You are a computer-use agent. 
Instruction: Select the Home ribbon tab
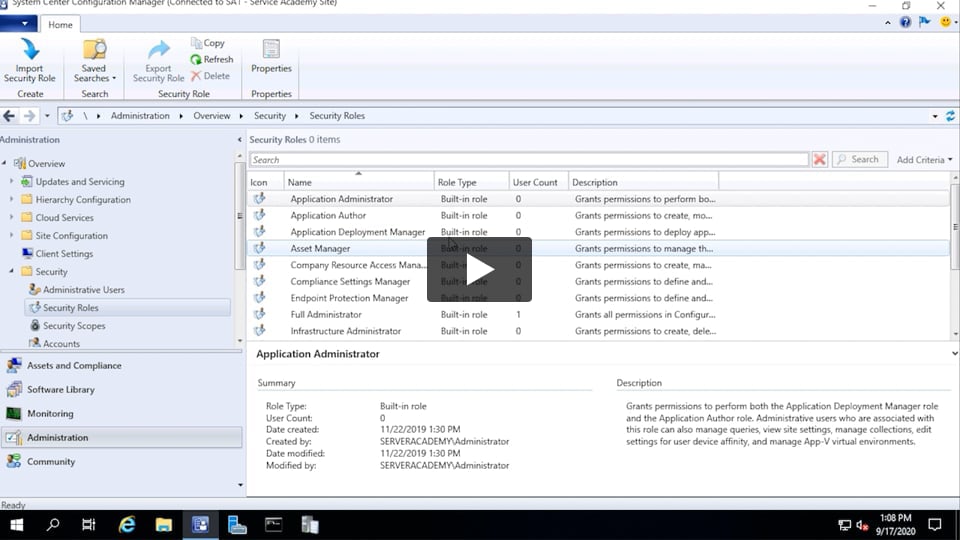60,24
